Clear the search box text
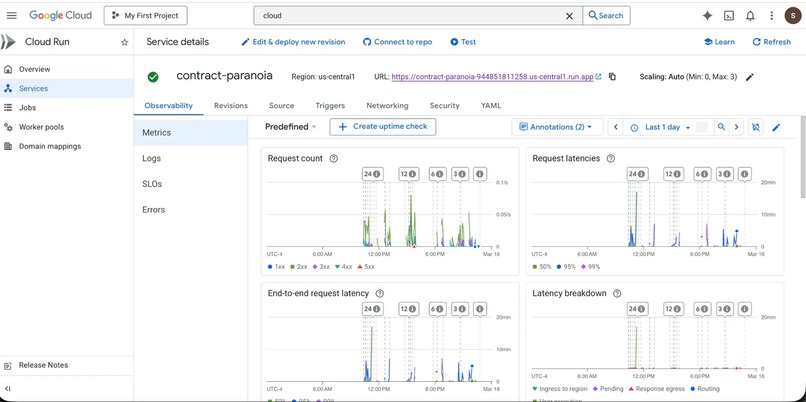 569,16
